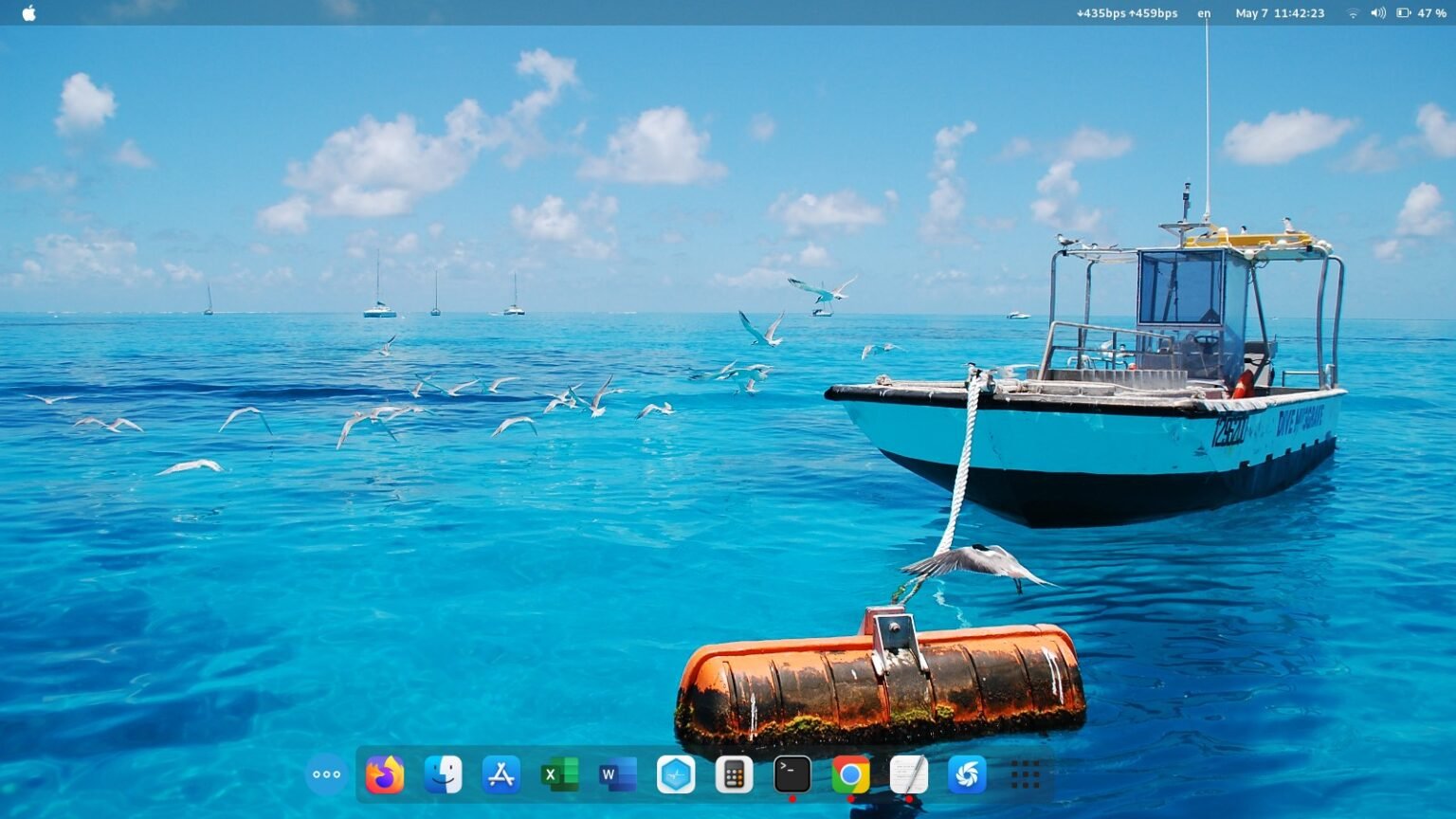Click the network speed indicator
The height and width of the screenshot is (819, 1456).
1127,13
